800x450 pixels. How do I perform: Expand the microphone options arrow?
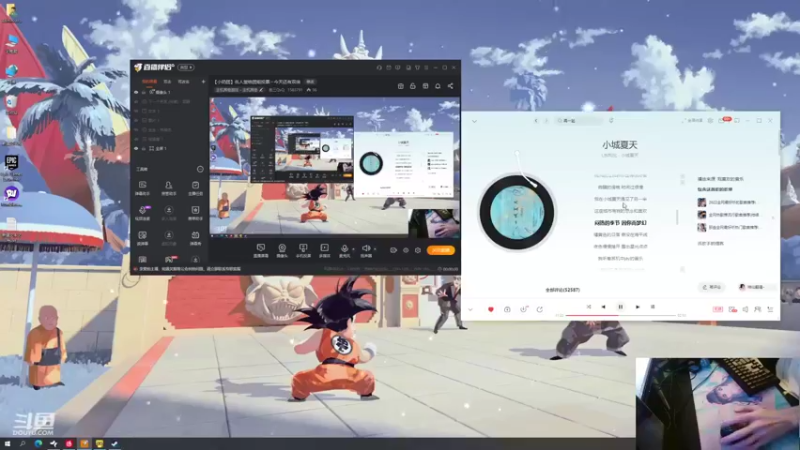pos(354,249)
